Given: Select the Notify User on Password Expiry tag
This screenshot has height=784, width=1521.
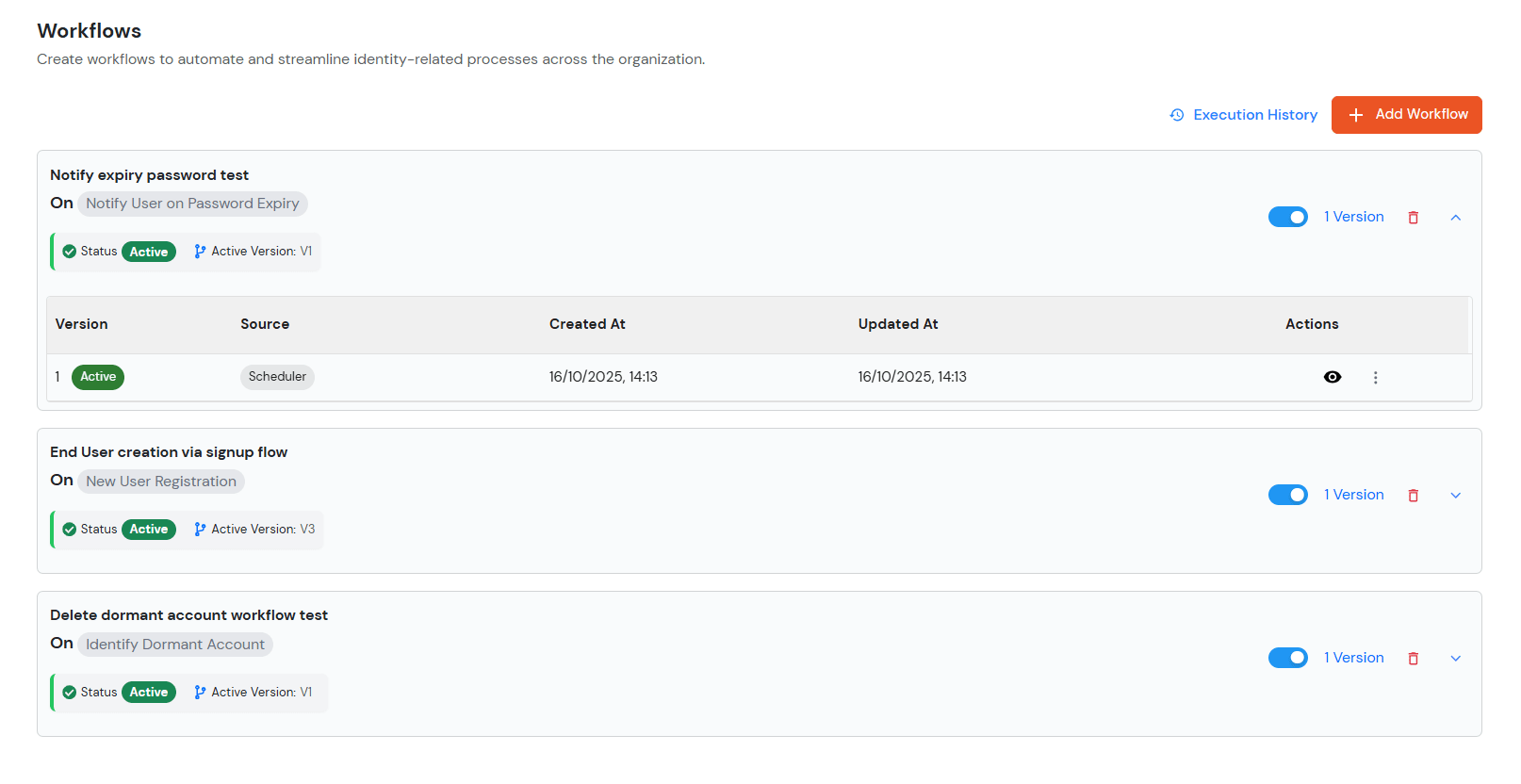Looking at the screenshot, I should pyautogui.click(x=192, y=204).
